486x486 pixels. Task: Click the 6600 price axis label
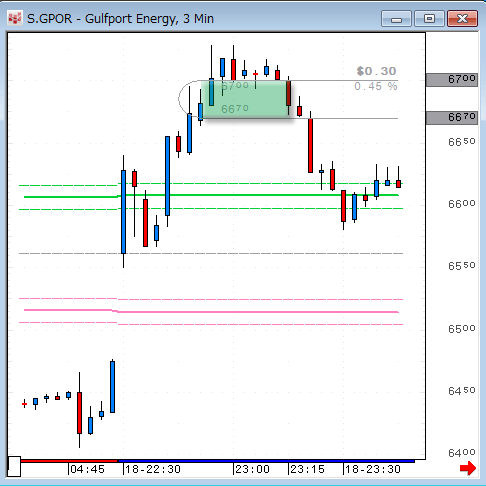tap(462, 204)
